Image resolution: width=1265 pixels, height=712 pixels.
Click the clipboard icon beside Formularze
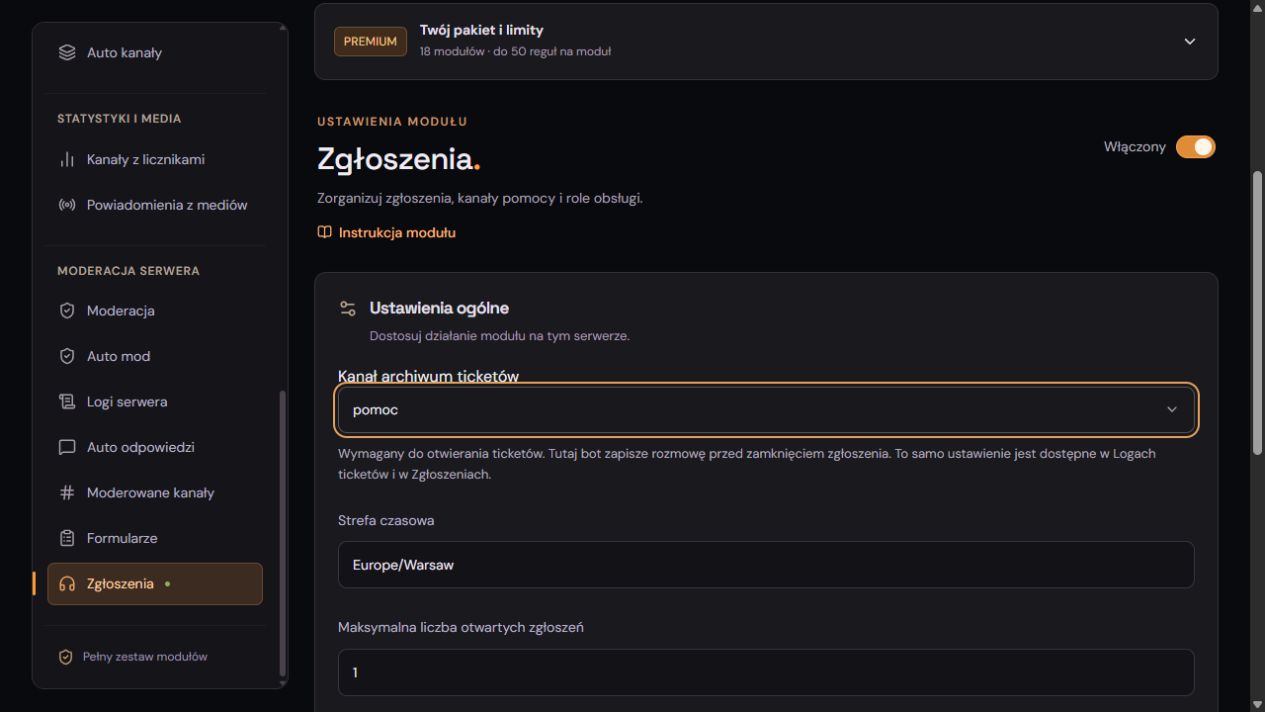[67, 538]
